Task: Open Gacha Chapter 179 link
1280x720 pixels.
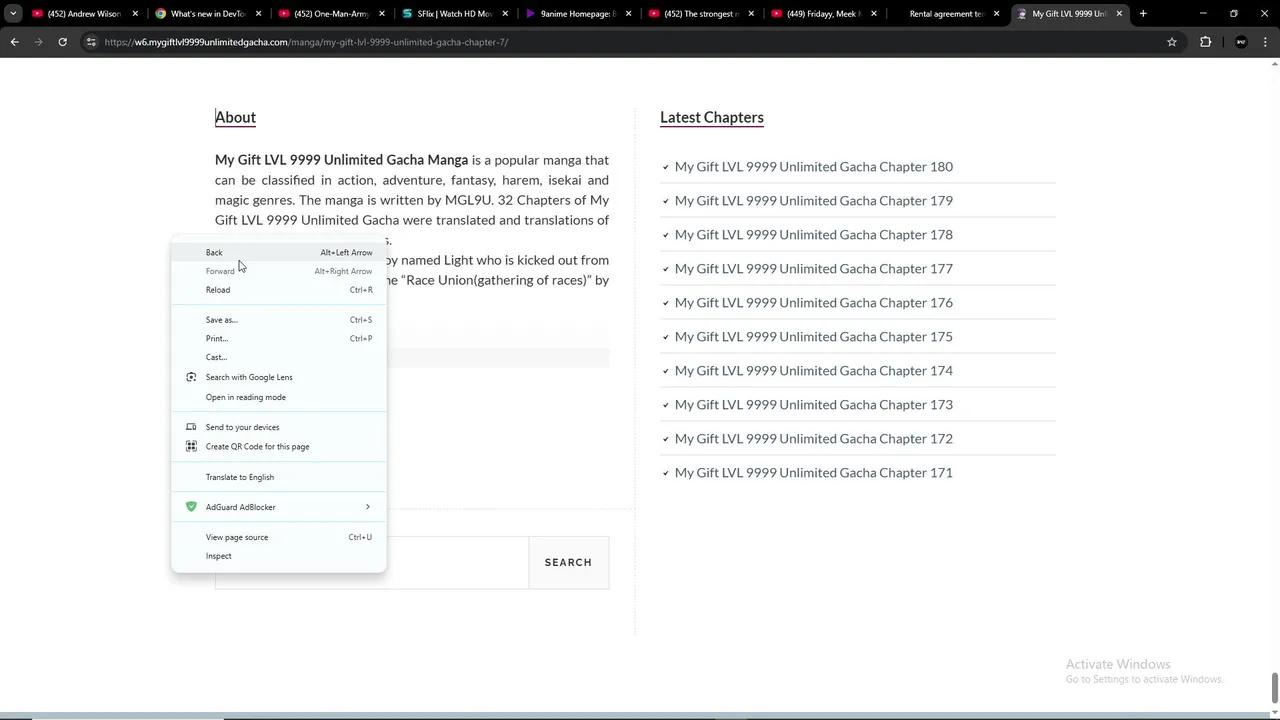Action: tap(814, 201)
